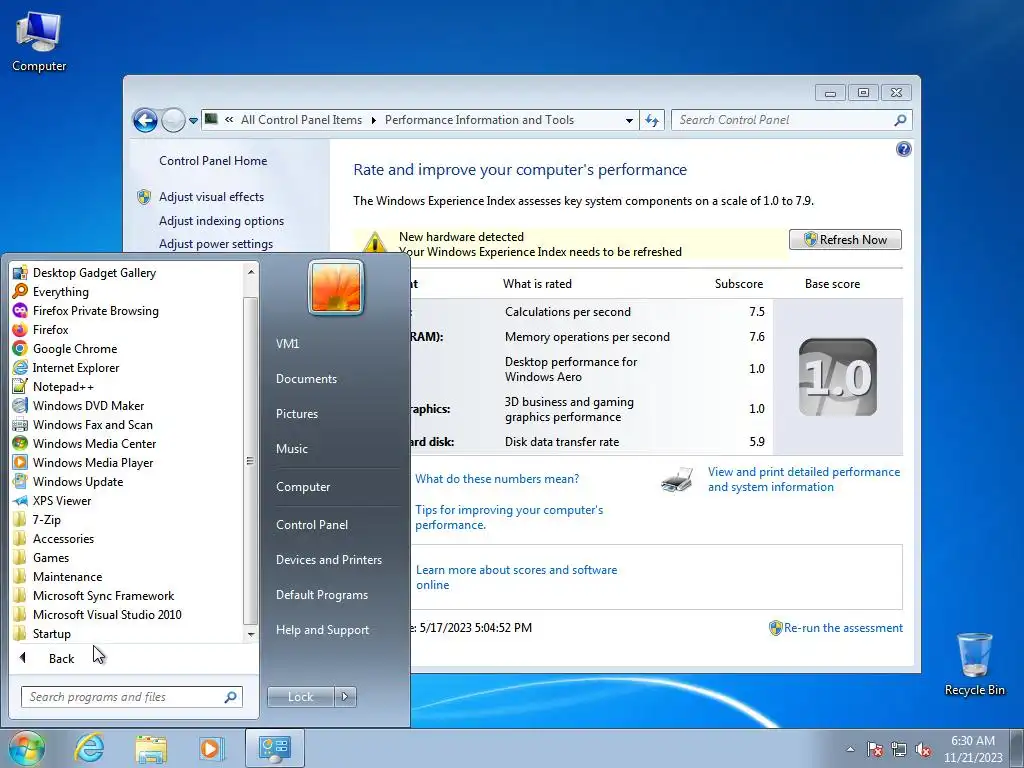The image size is (1024, 768).
Task: Open View and print detailed performance link
Action: [x=804, y=479]
